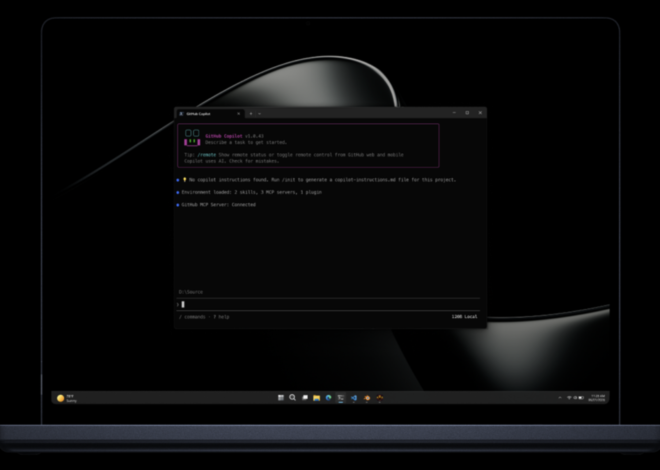Image resolution: width=660 pixels, height=470 pixels.
Task: Close the GitHub Copilot tab
Action: (x=239, y=114)
